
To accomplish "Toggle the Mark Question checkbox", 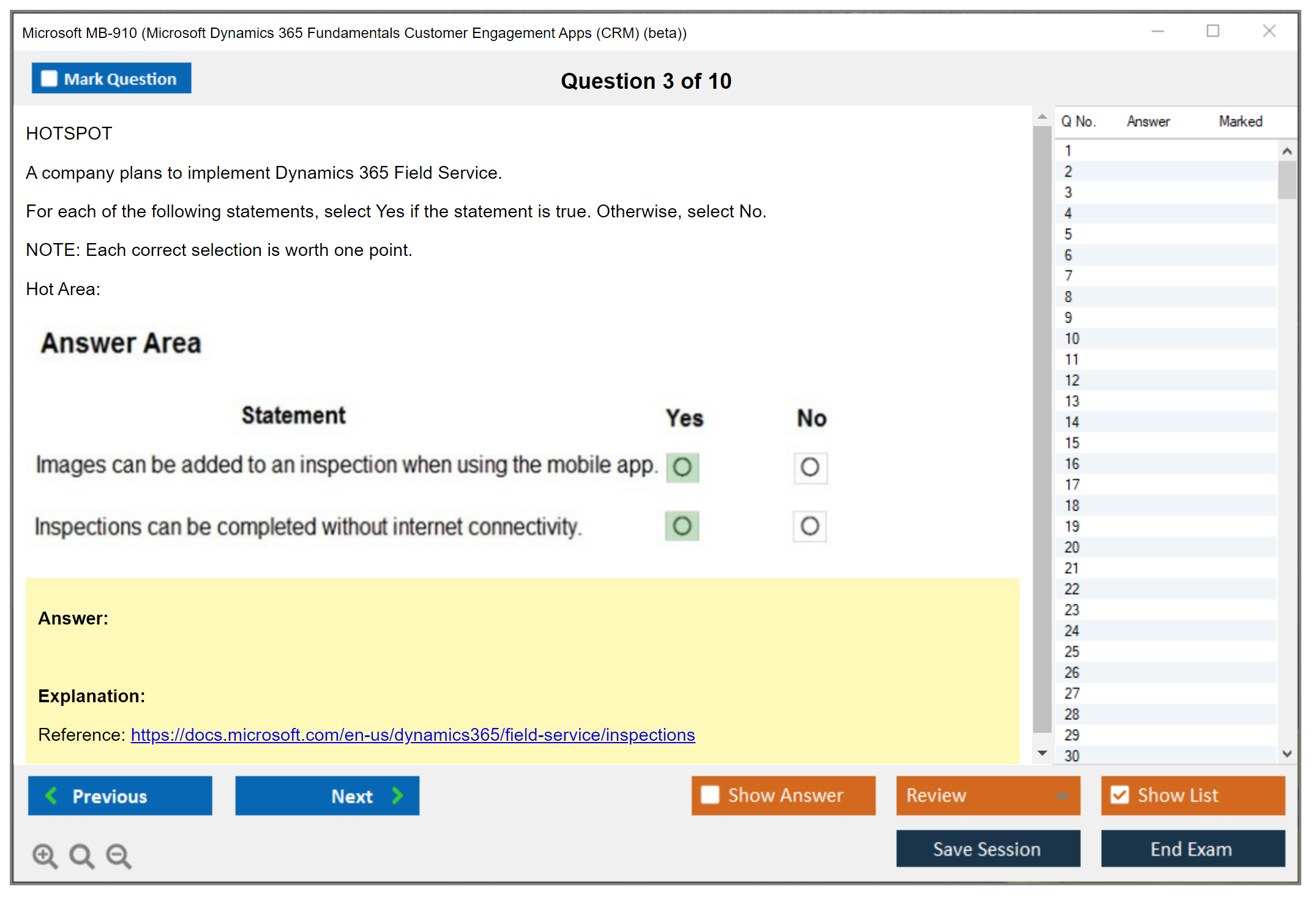I will click(x=49, y=78).
